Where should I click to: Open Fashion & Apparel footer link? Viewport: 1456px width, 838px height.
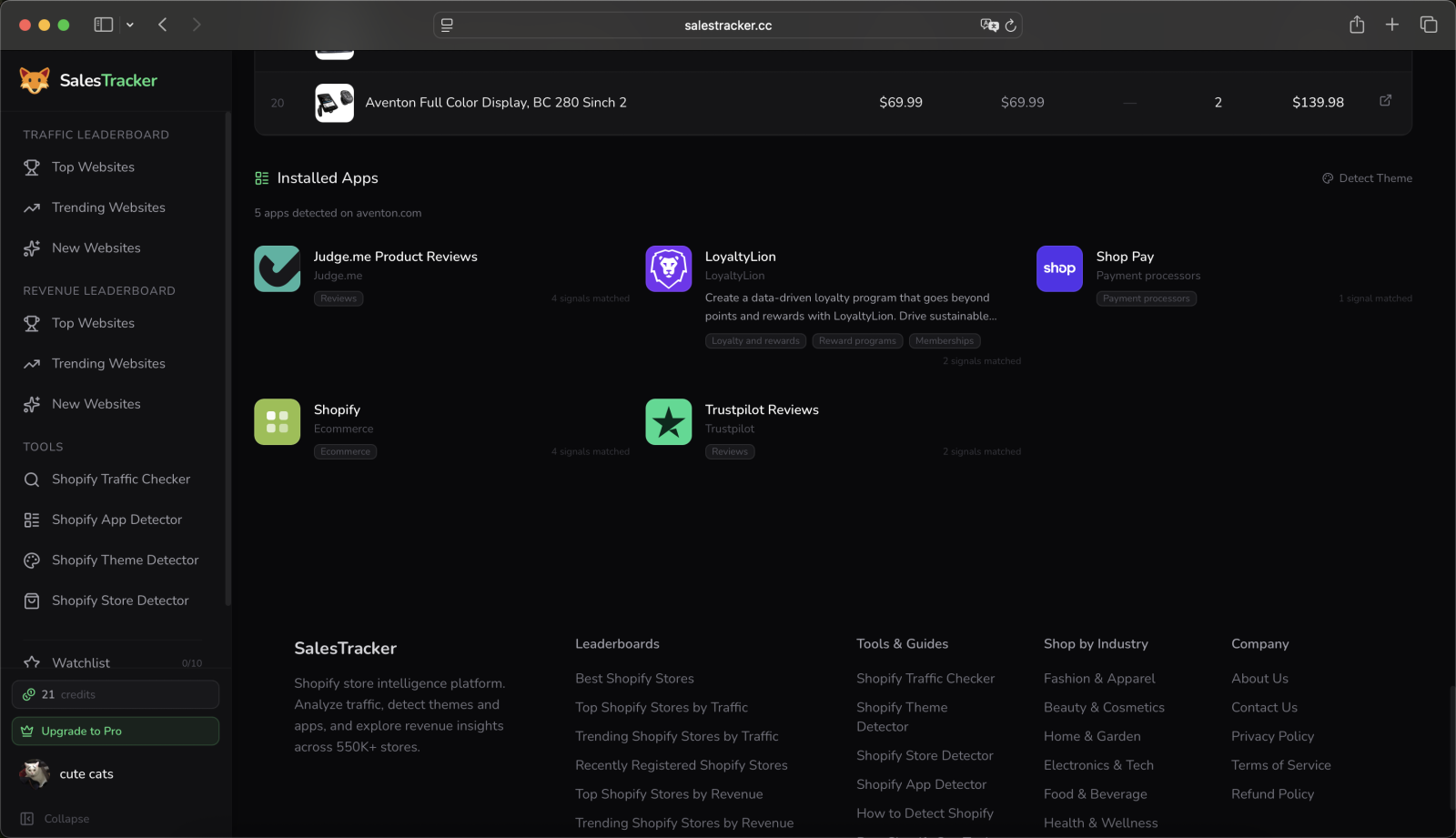[1099, 679]
